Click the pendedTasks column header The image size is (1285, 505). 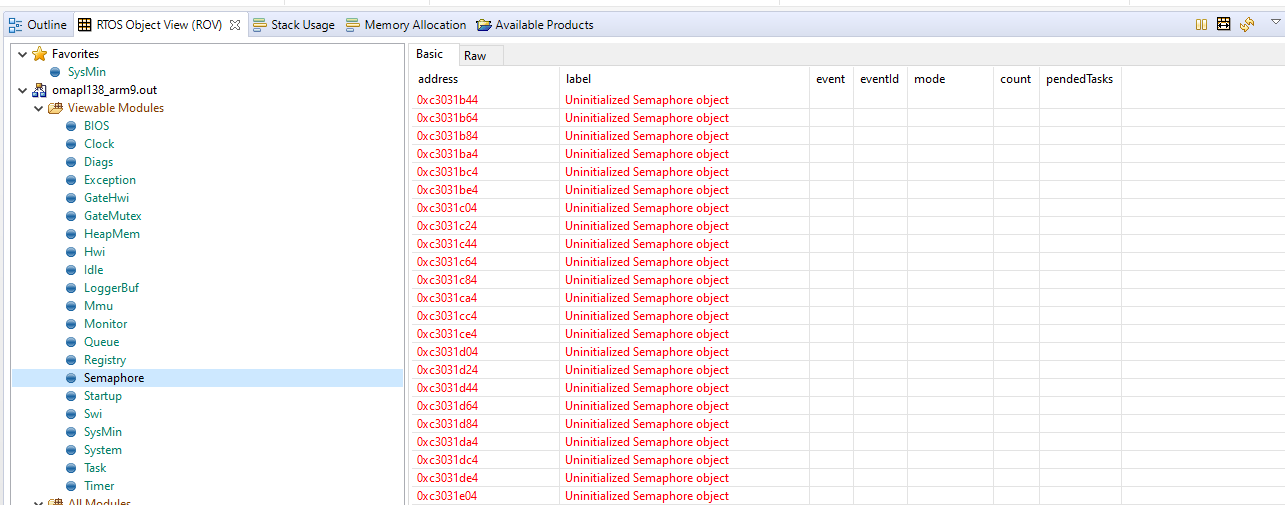(x=1079, y=79)
